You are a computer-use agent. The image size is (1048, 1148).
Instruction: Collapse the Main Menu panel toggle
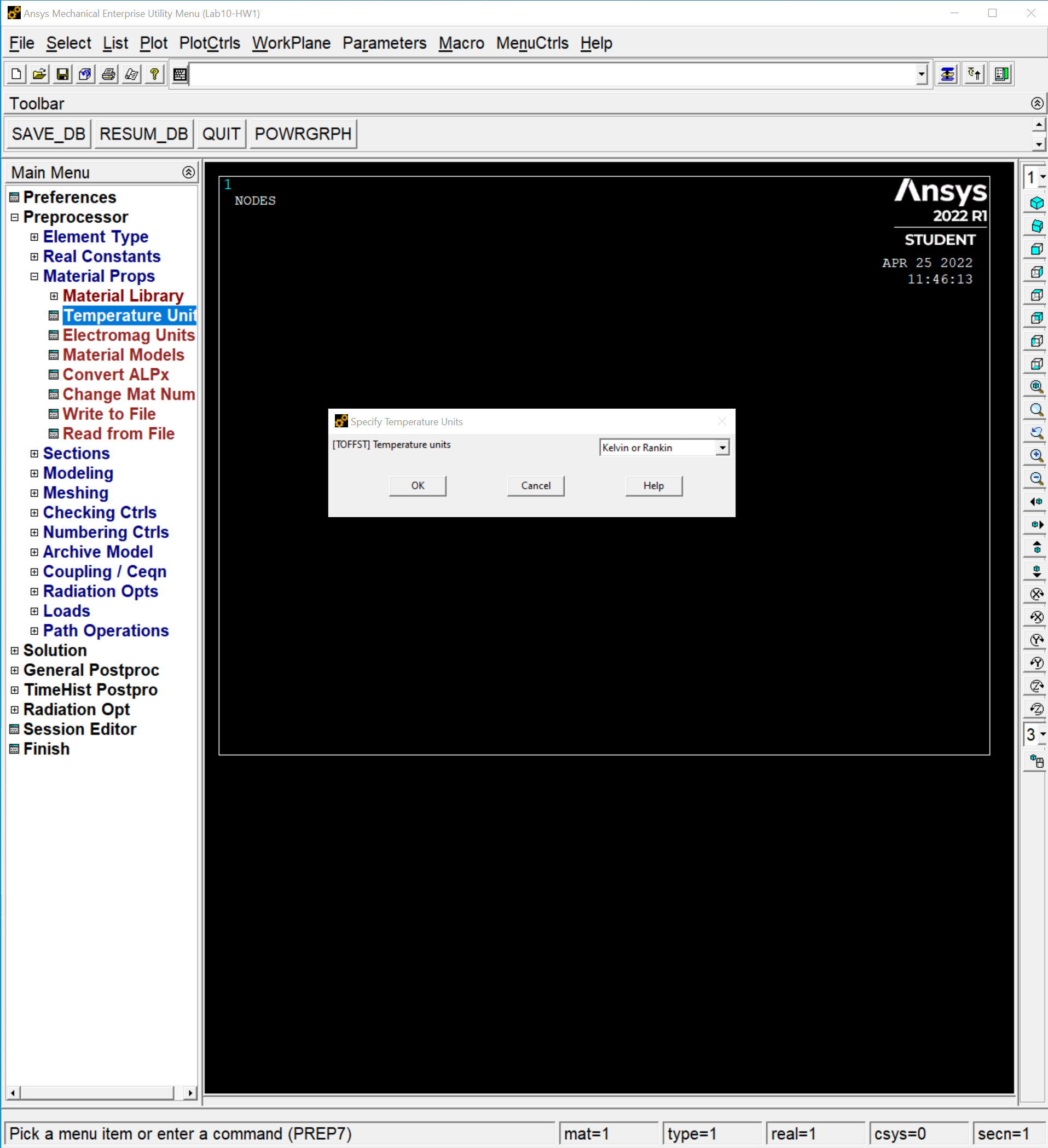tap(188, 172)
